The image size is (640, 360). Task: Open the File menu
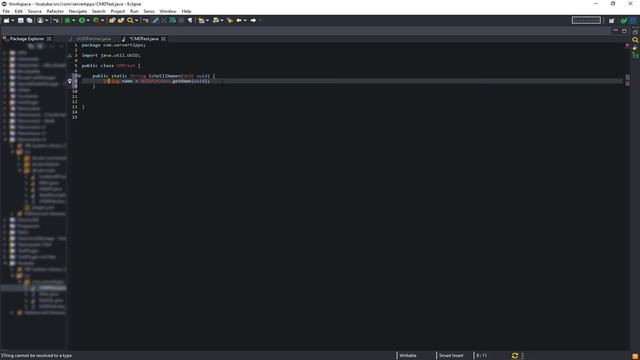6,11
